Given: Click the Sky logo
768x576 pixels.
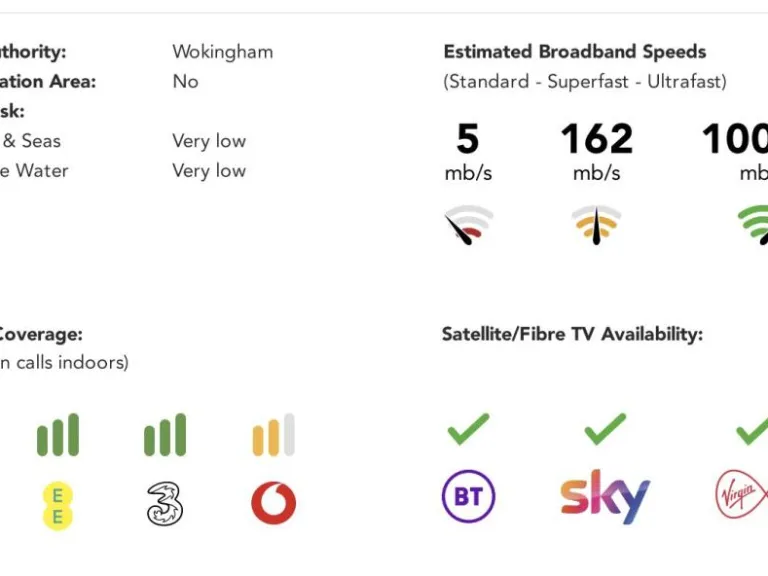Looking at the screenshot, I should coord(605,496).
